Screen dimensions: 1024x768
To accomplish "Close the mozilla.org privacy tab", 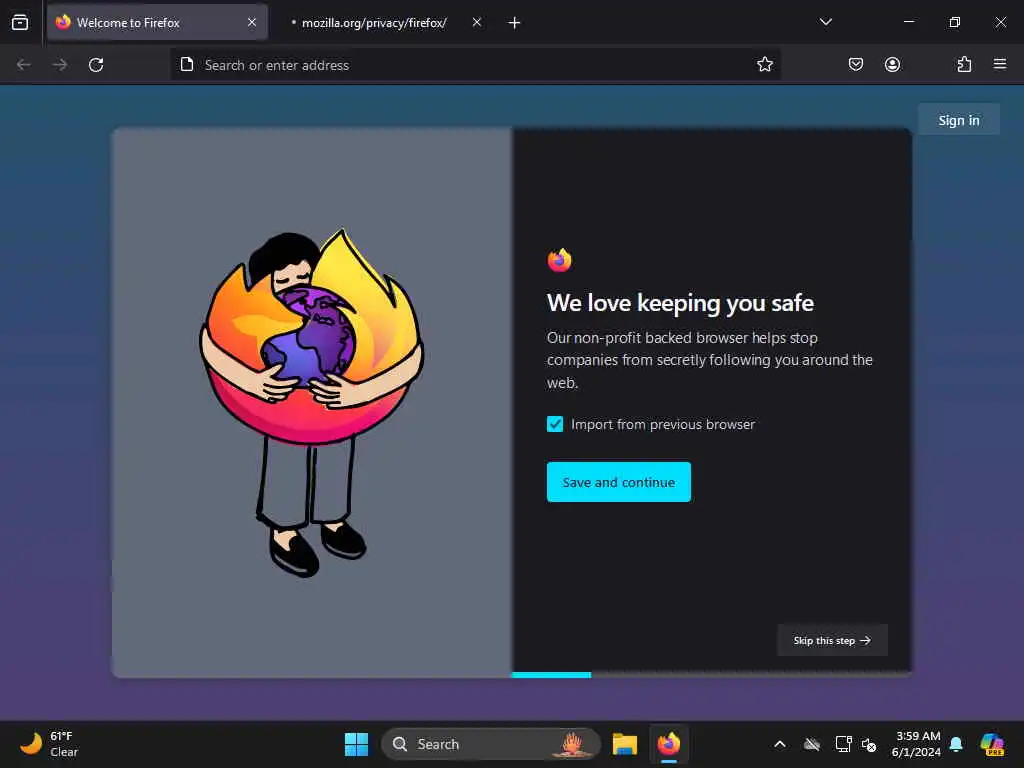I will click(x=477, y=22).
